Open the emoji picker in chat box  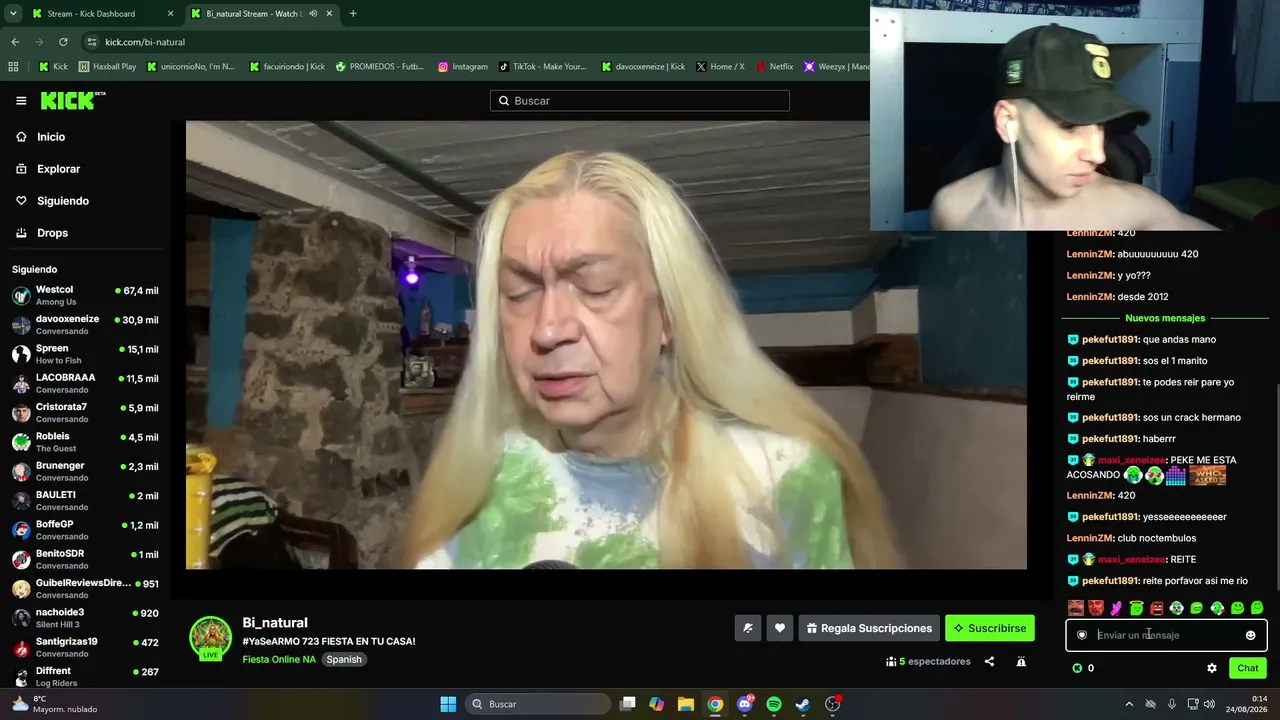point(1250,635)
